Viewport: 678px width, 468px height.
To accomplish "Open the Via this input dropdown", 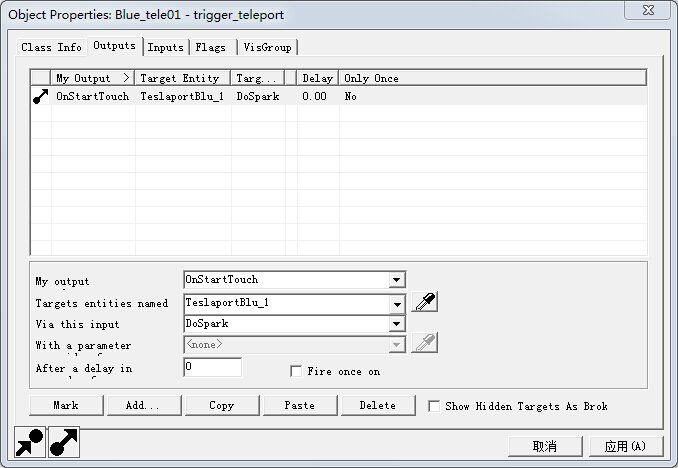I will click(x=396, y=324).
